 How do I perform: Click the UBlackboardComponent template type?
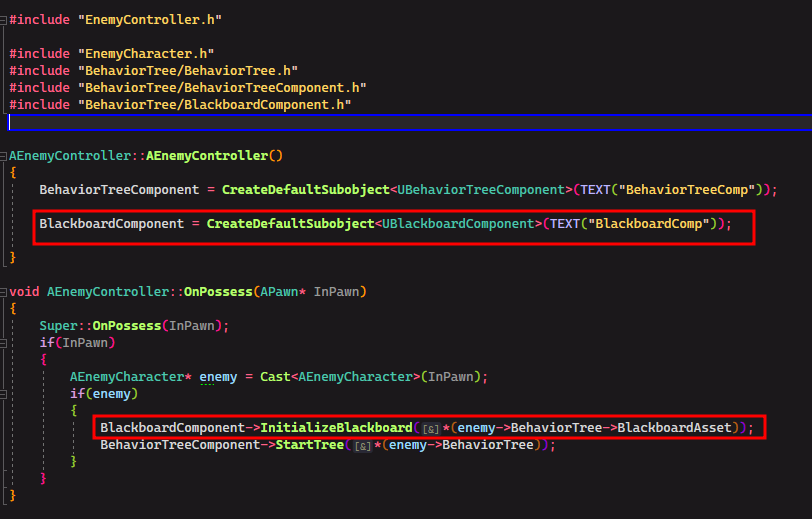[458, 224]
